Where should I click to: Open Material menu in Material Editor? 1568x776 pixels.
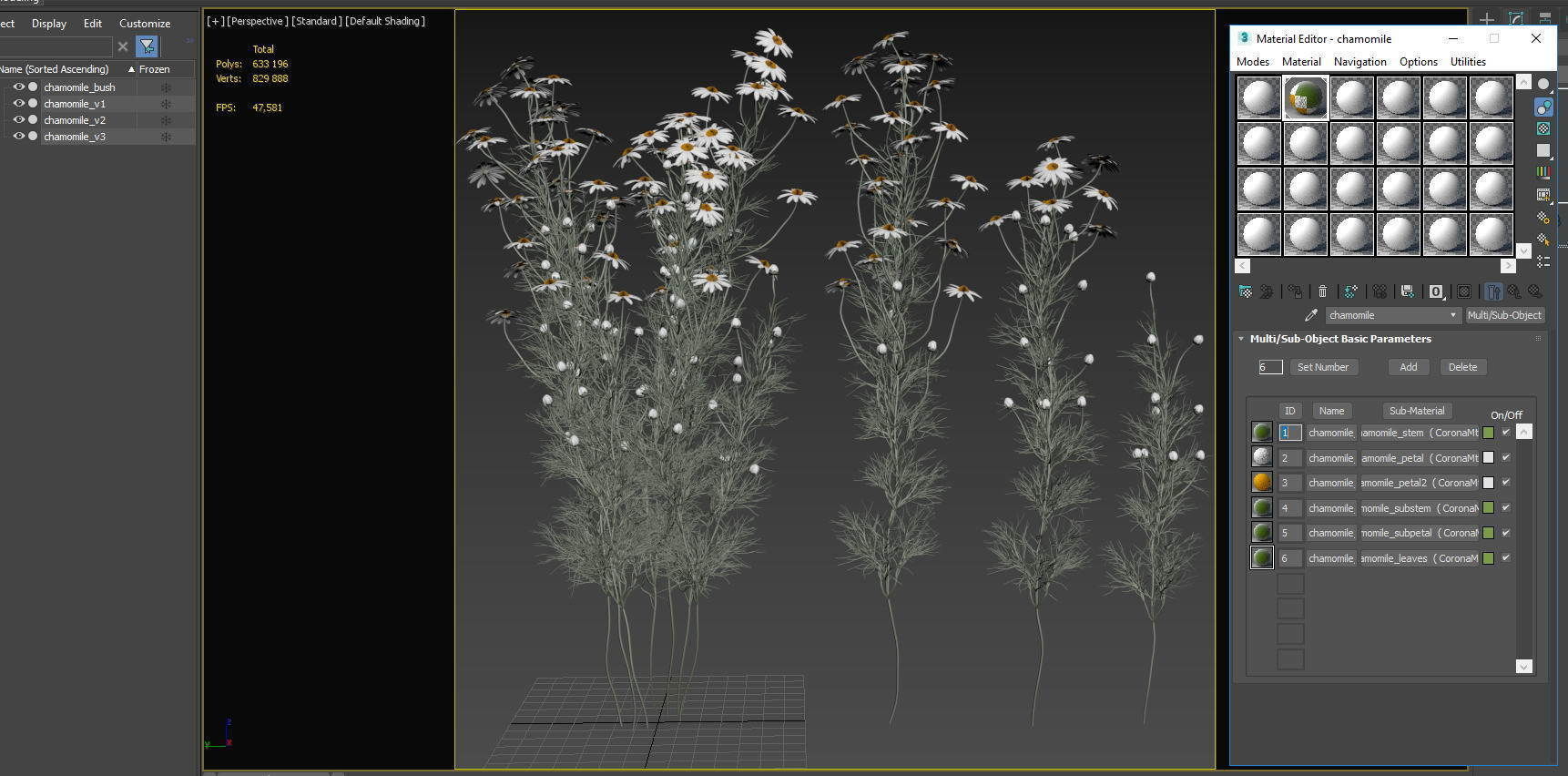tap(1301, 62)
